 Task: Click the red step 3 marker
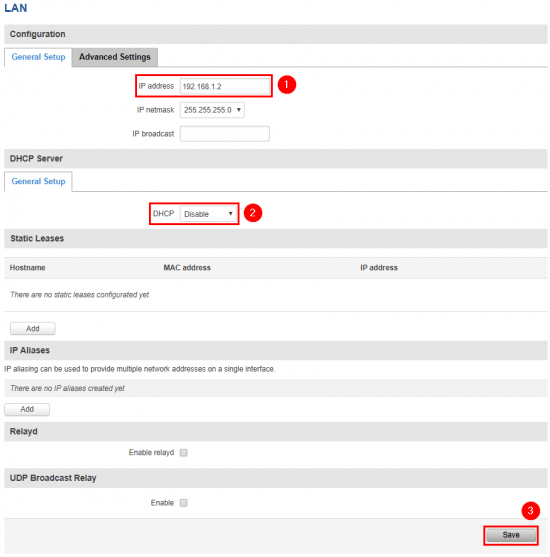pyautogui.click(x=530, y=511)
